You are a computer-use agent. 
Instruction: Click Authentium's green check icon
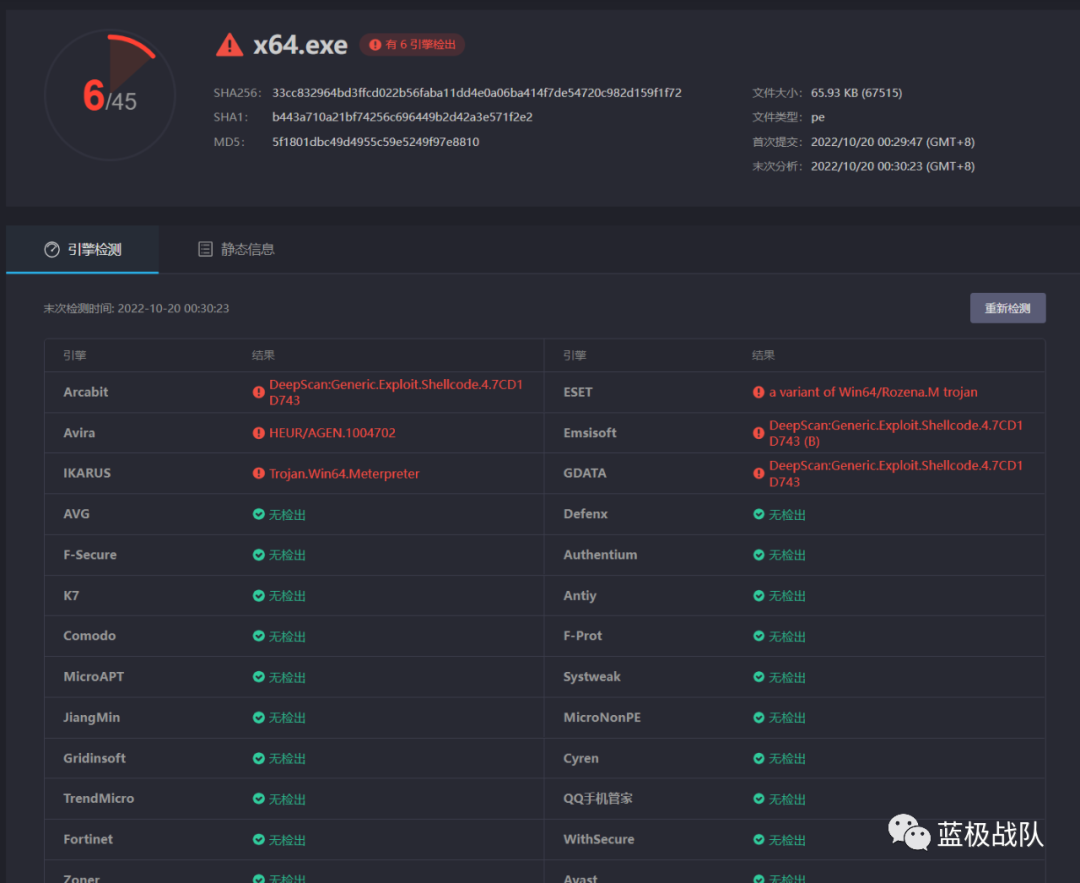pos(758,554)
